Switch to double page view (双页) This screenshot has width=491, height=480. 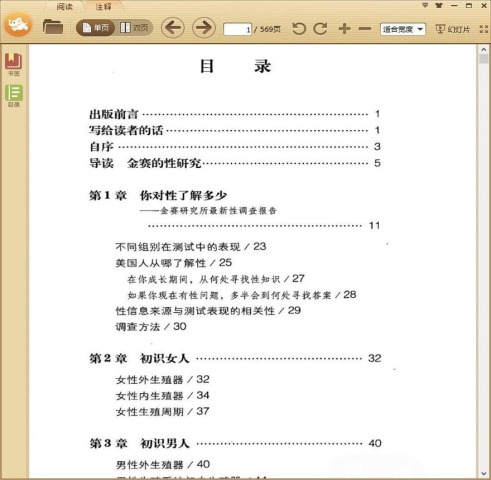pyautogui.click(x=134, y=28)
